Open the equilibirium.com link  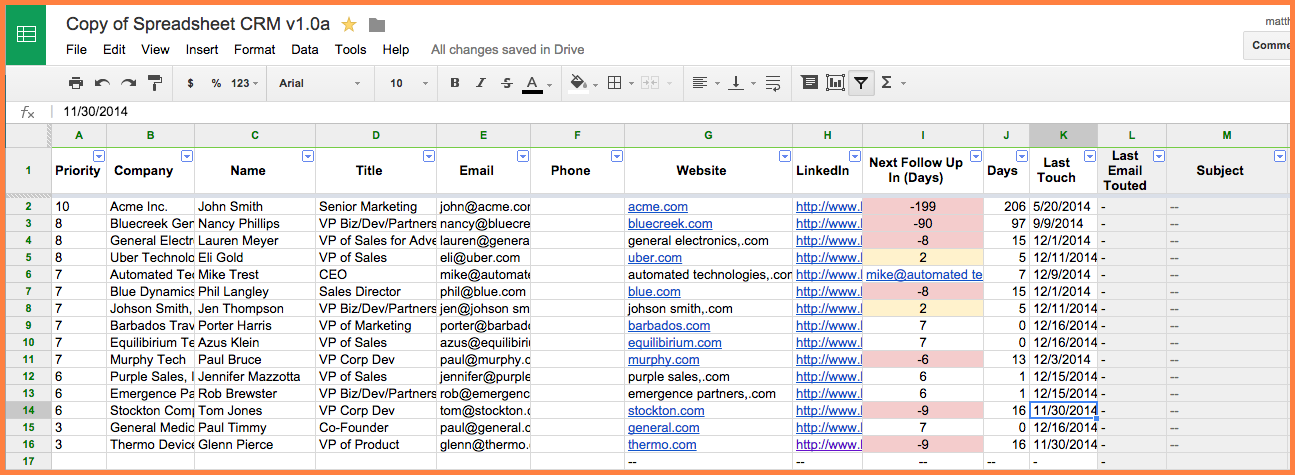(674, 342)
